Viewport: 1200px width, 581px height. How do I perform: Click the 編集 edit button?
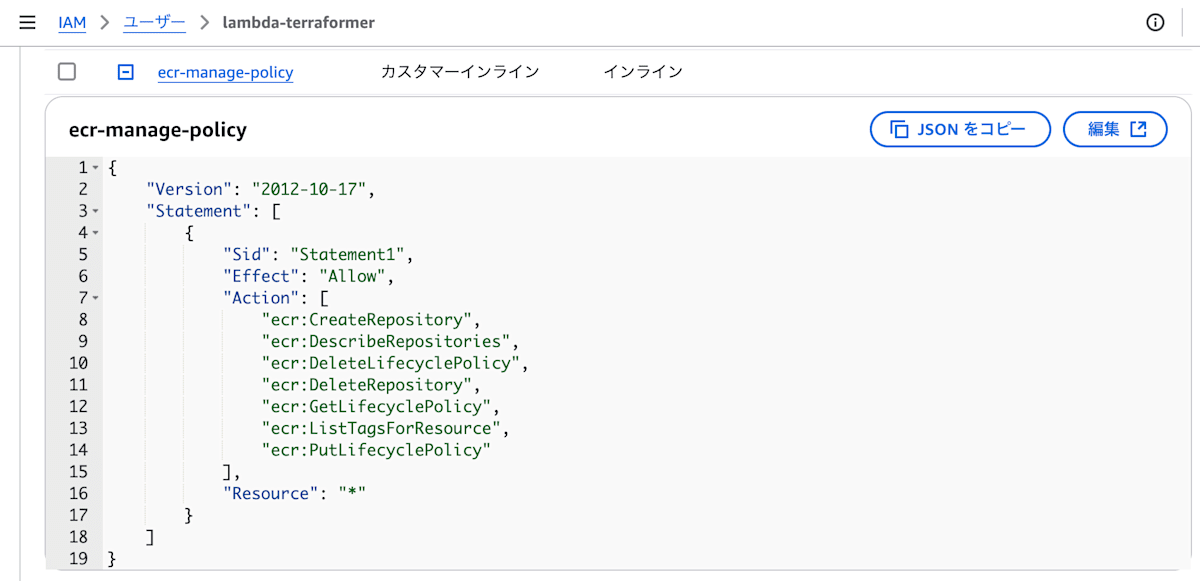(1115, 129)
